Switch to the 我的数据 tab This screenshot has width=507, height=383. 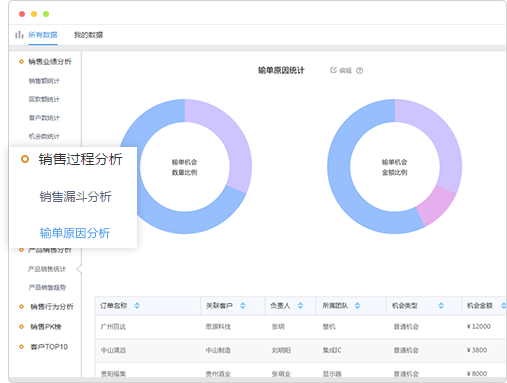[88, 35]
